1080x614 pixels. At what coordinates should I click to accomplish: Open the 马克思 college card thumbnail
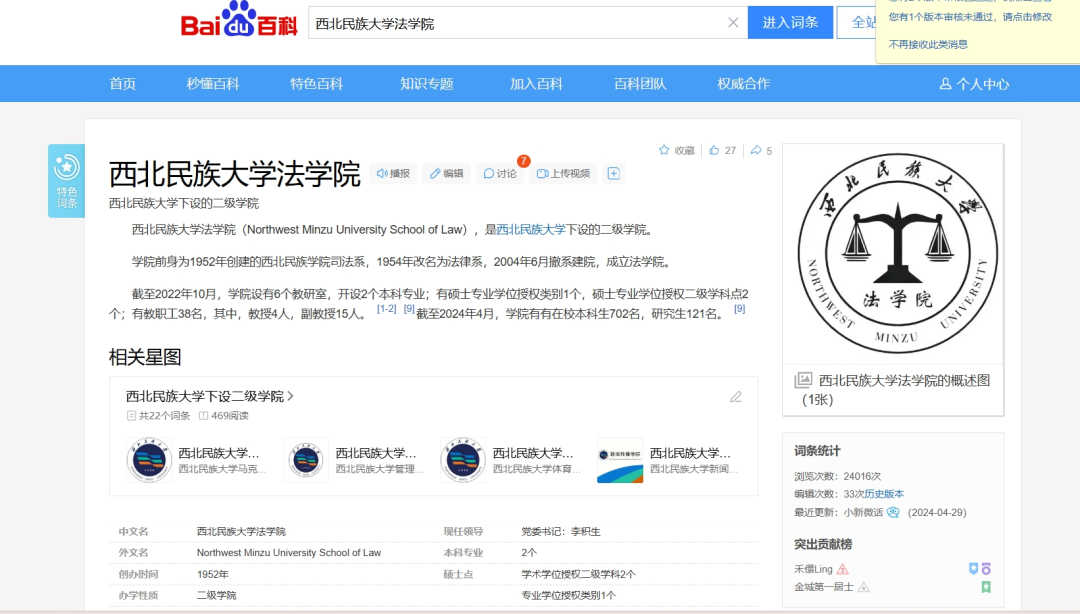coord(149,460)
